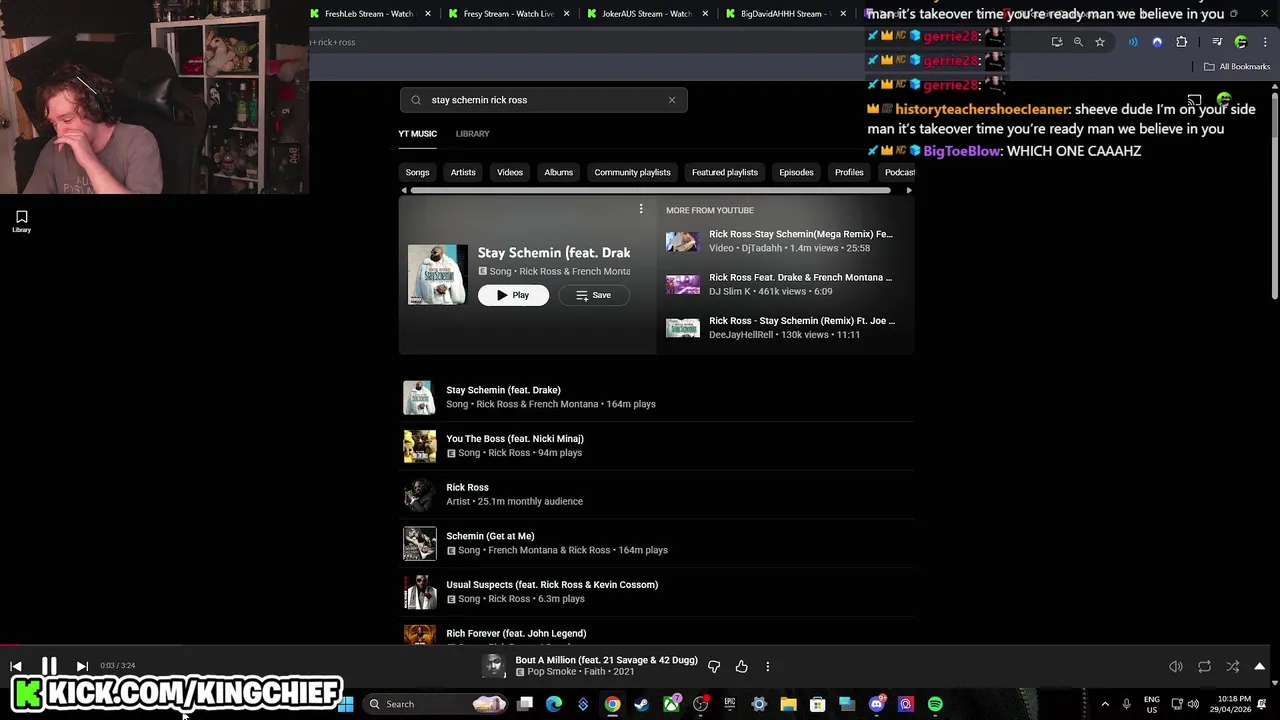Save Stay Schemin top result

593,295
